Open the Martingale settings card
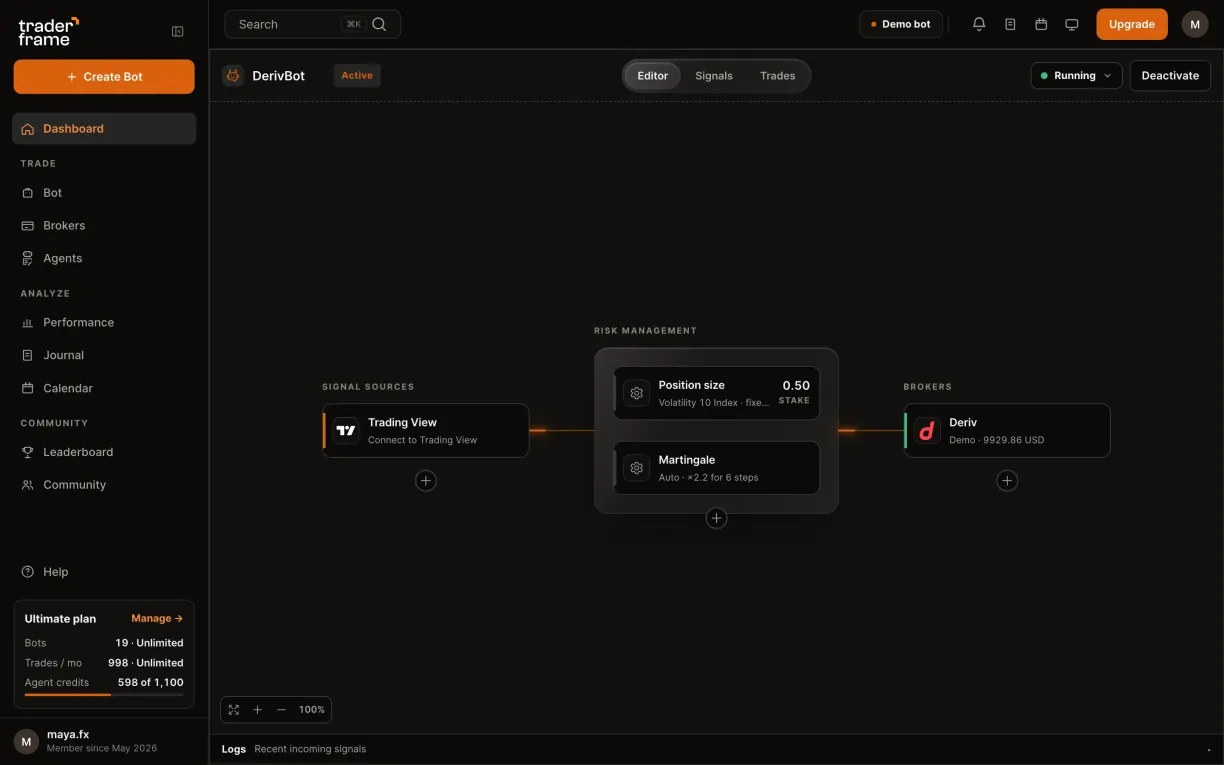The width and height of the screenshot is (1224, 765). [716, 468]
